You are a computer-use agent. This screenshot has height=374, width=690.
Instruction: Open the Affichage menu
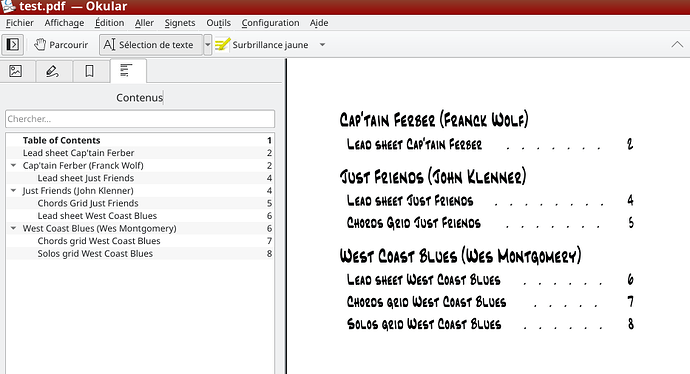[64, 23]
